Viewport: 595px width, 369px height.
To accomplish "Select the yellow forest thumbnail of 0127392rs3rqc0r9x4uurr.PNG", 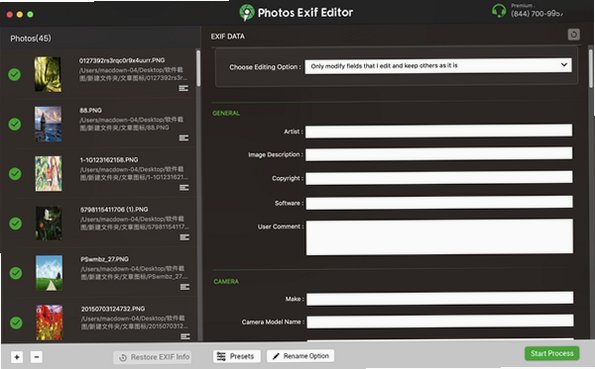I will pyautogui.click(x=47, y=74).
